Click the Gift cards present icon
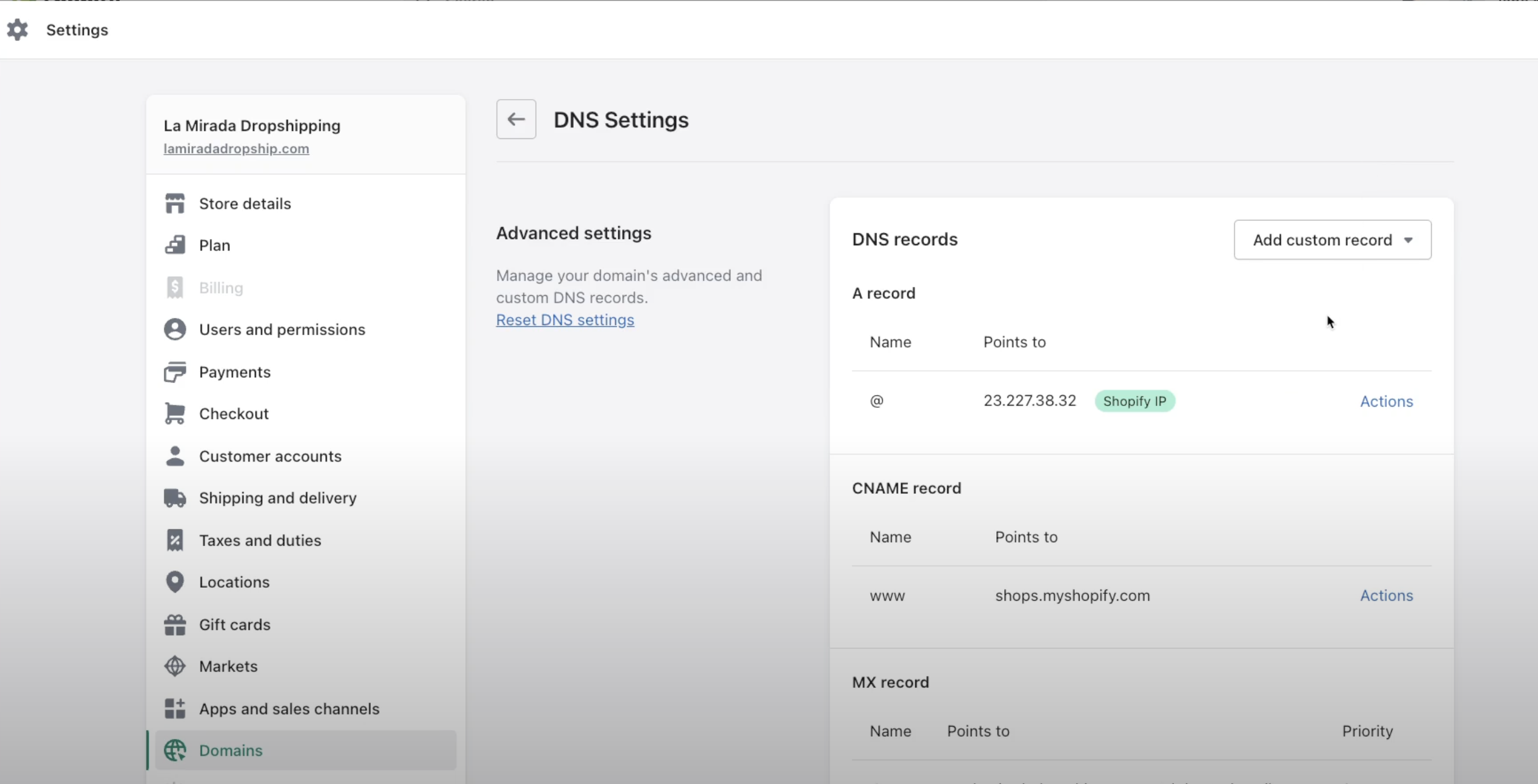Viewport: 1538px width, 784px height. [x=175, y=625]
